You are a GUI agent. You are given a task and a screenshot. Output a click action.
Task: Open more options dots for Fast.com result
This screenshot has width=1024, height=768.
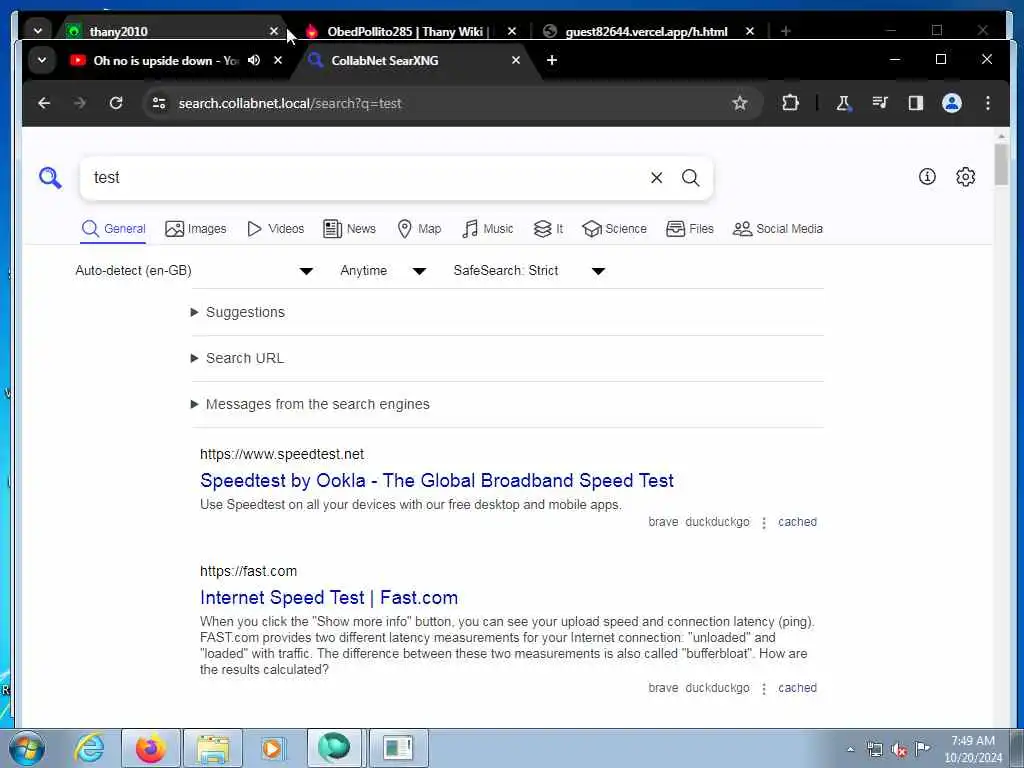(x=763, y=688)
